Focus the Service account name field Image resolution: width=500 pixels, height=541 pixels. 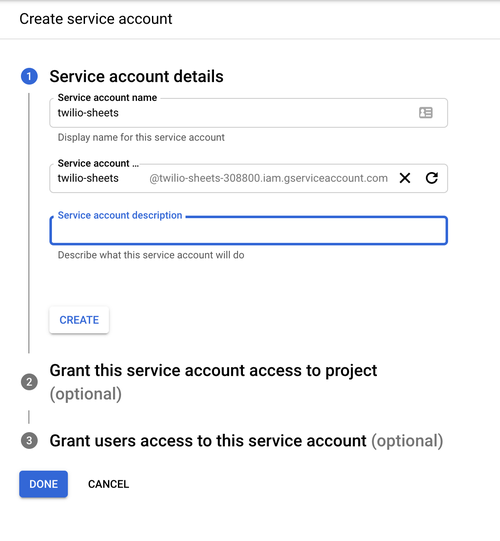[248, 113]
